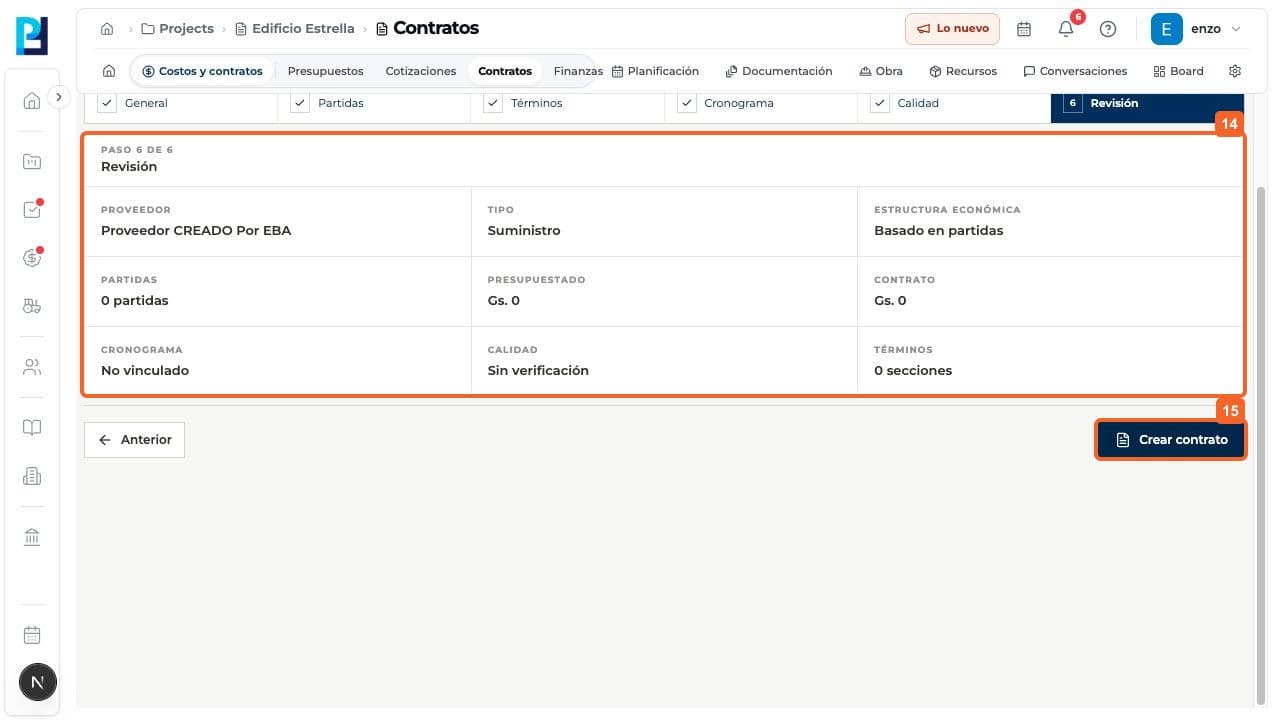
Task: Go to the General step checkbox
Action: (x=107, y=103)
